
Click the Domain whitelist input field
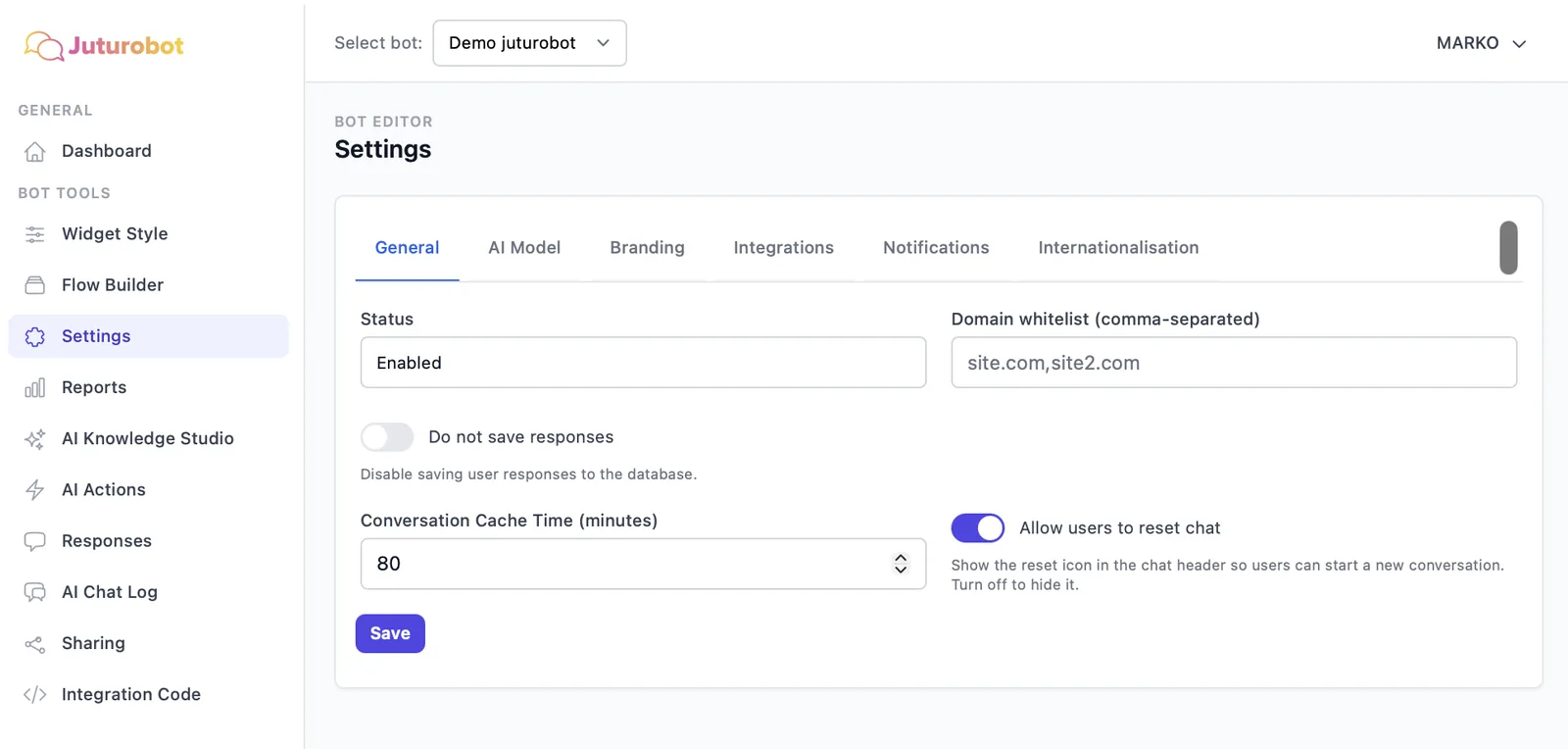(x=1234, y=363)
